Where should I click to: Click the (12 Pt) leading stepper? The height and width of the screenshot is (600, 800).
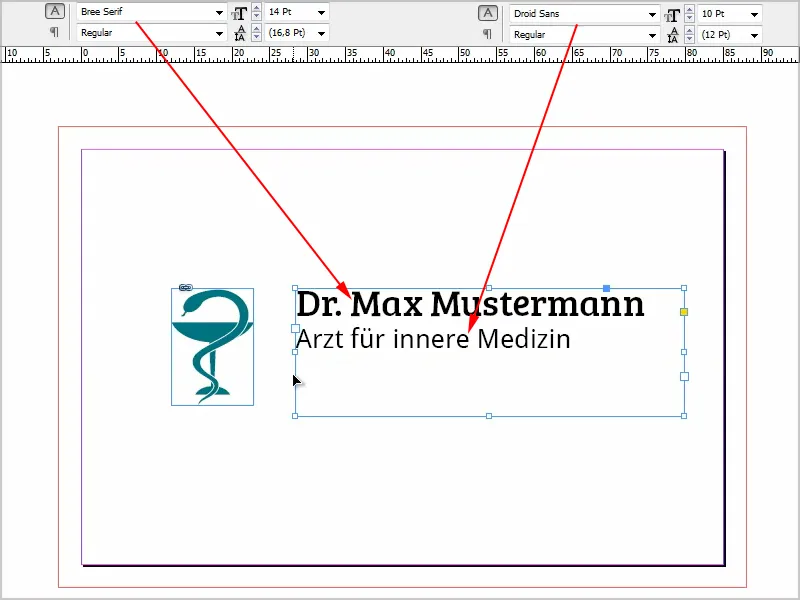click(689, 35)
